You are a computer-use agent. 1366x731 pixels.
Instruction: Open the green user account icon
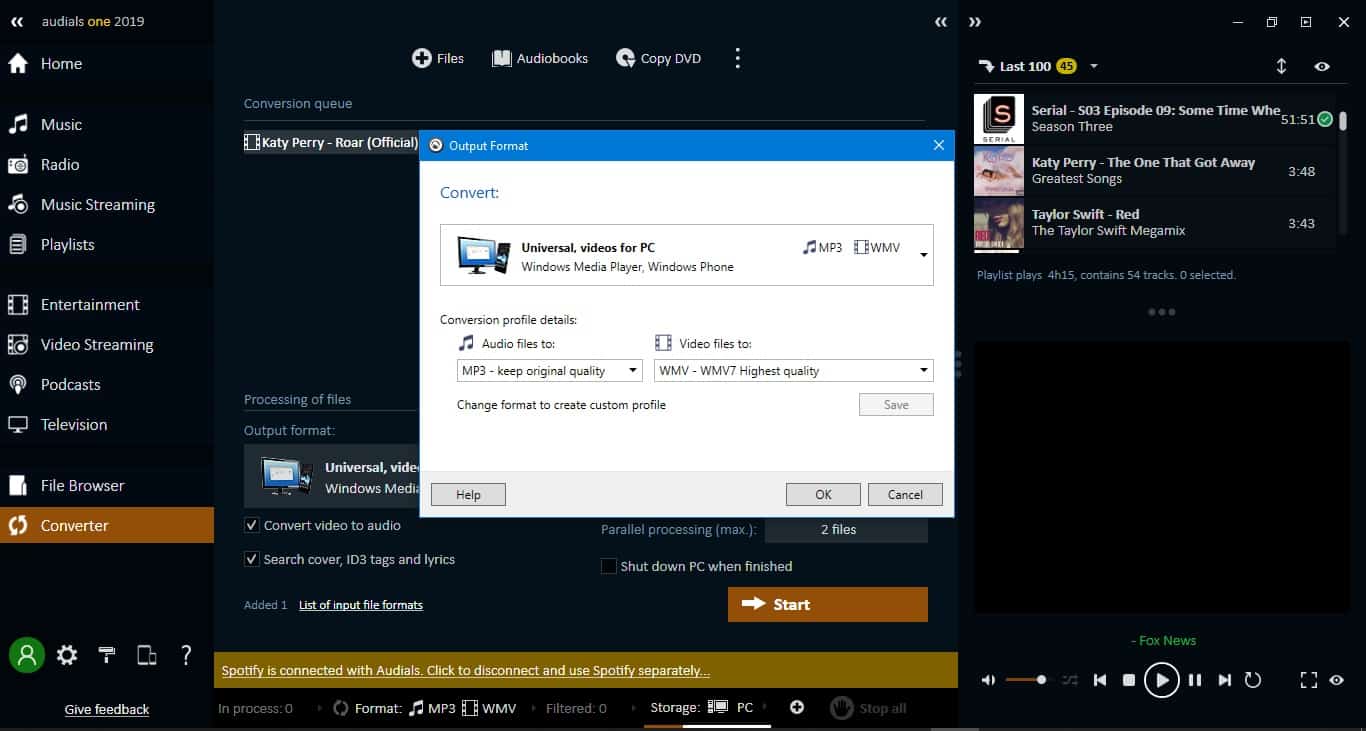[27, 655]
